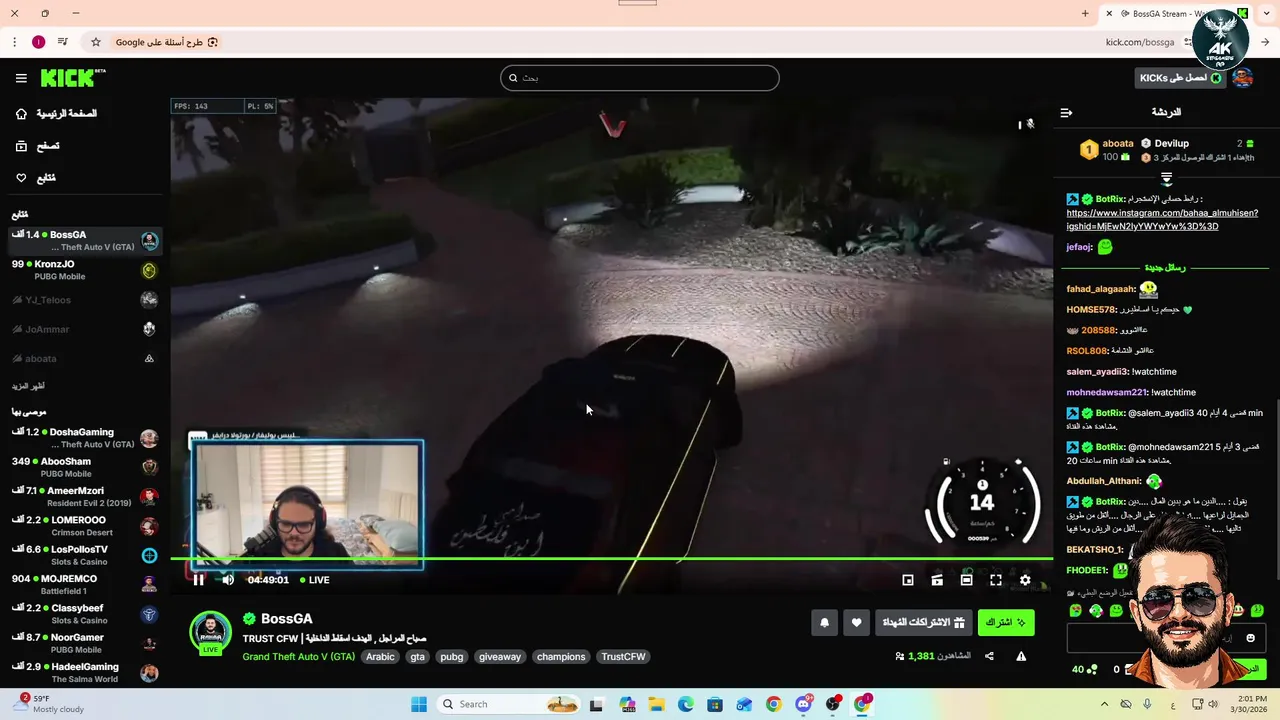Open the offline aboata channel in sidebar

click(x=84, y=358)
